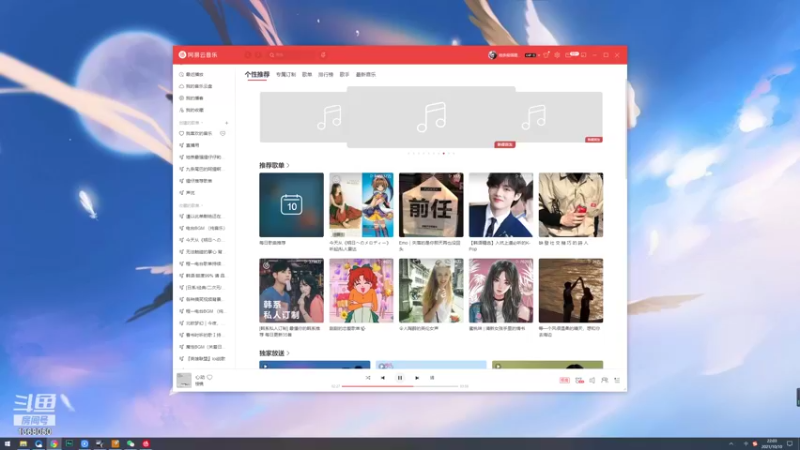Click the NetEase Music red taskbar icon
Screen dimensions: 800x450
click(x=146, y=444)
